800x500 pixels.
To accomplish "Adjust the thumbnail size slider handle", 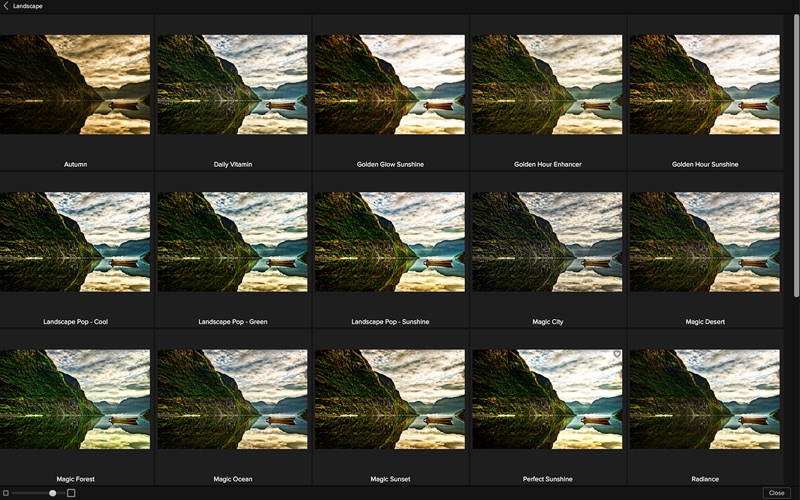I will (53, 493).
